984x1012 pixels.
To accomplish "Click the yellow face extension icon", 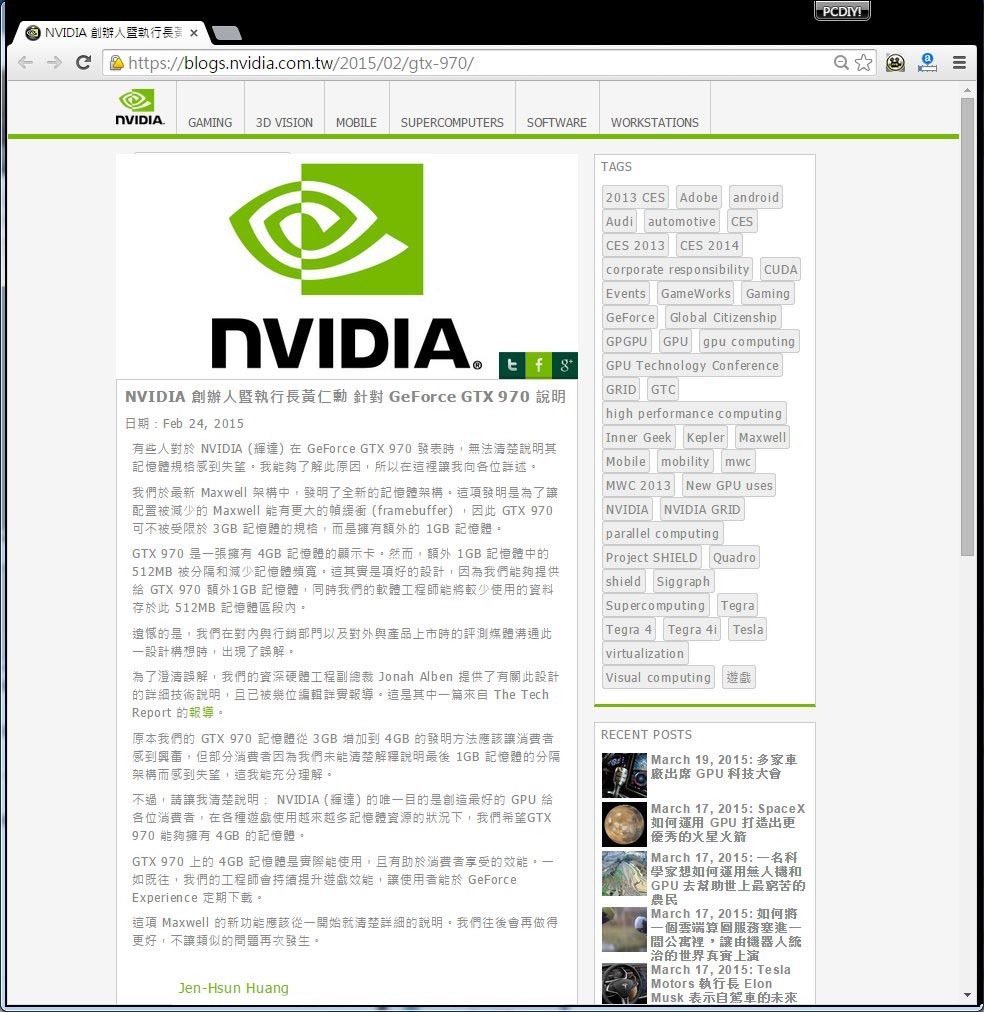I will (x=895, y=63).
